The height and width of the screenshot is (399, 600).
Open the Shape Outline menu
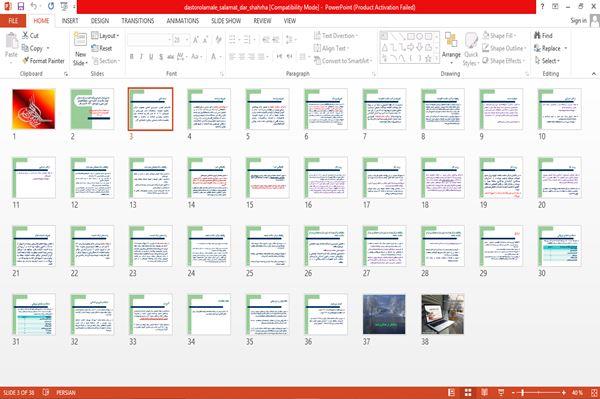point(504,48)
